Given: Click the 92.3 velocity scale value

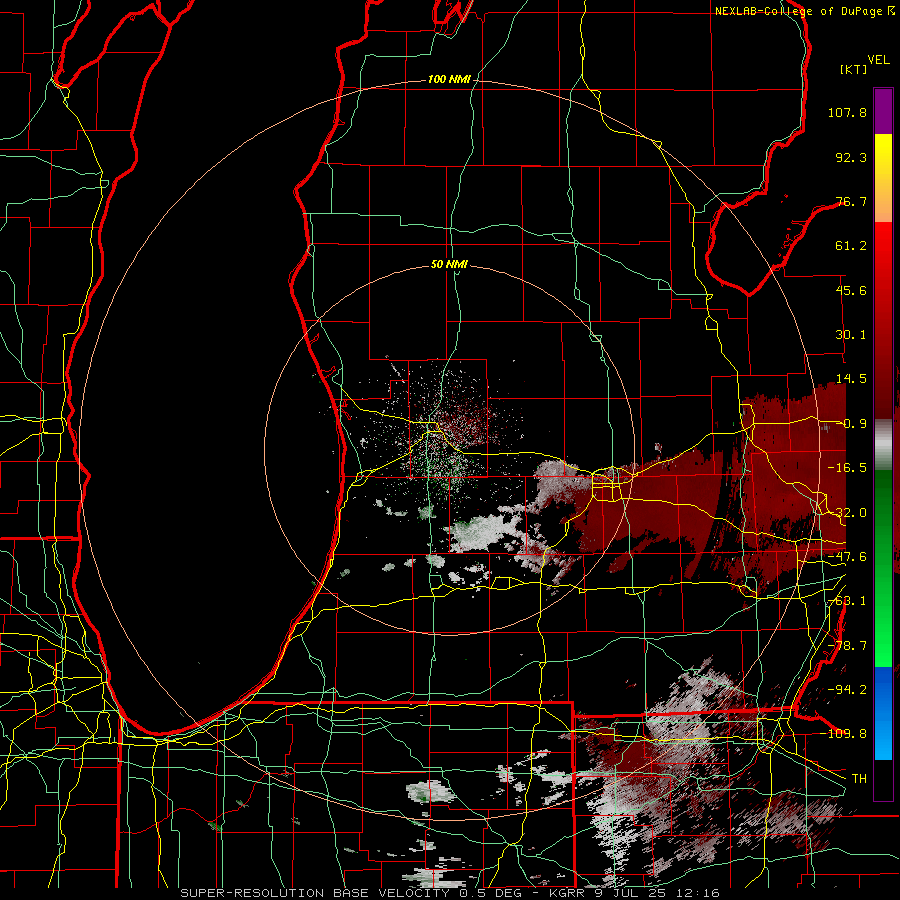Looking at the screenshot, I should (x=851, y=157).
